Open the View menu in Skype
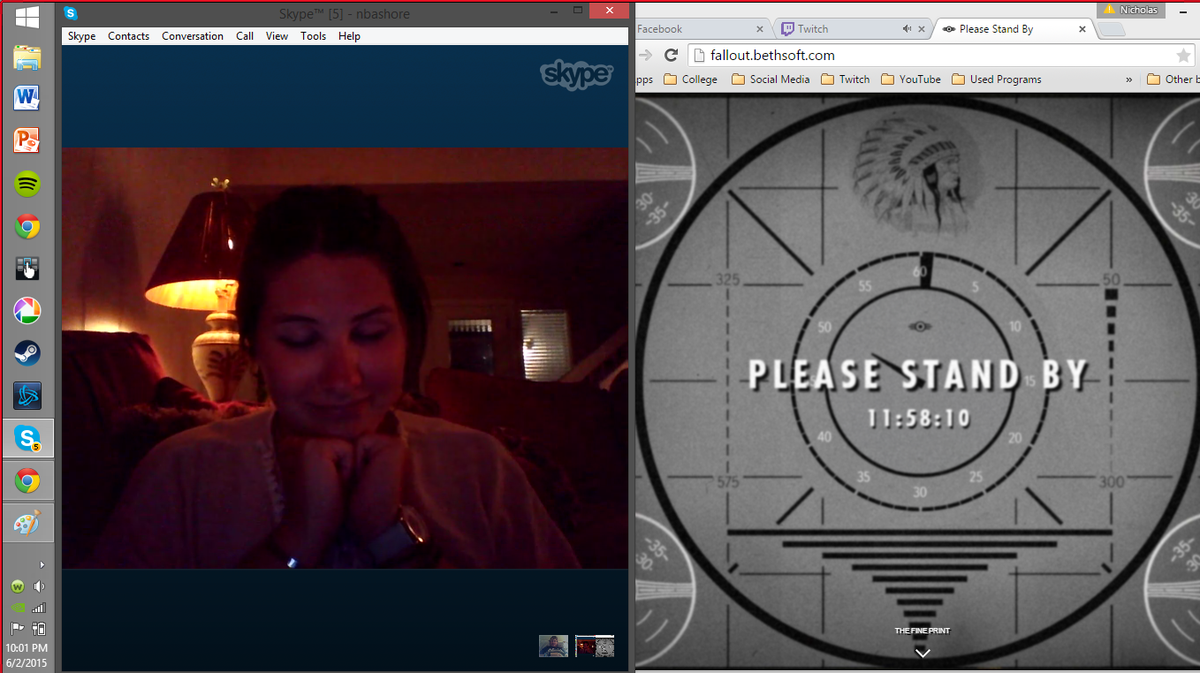This screenshot has height=673, width=1200. [x=277, y=36]
